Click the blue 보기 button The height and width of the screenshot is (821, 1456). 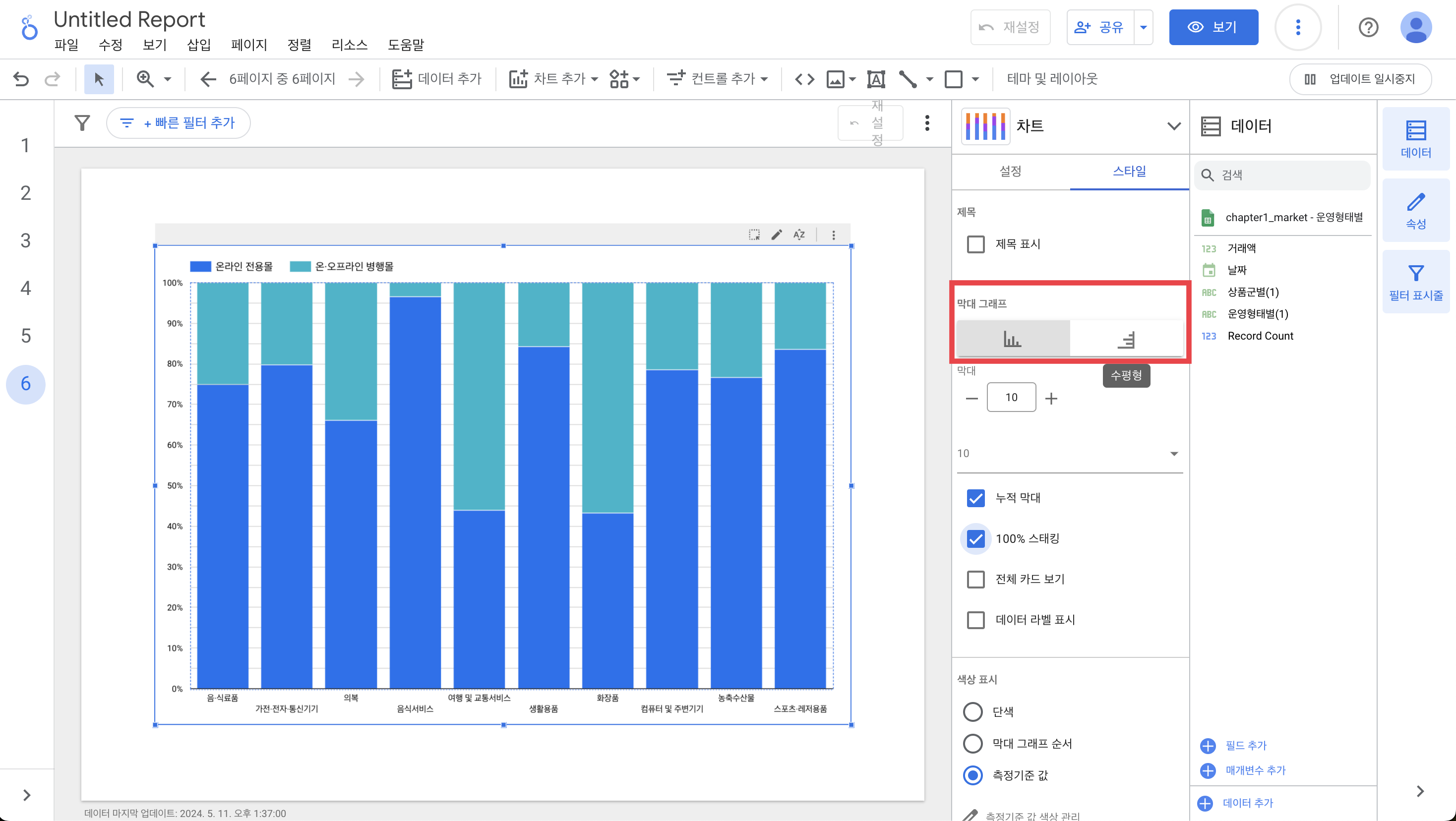click(x=1213, y=27)
